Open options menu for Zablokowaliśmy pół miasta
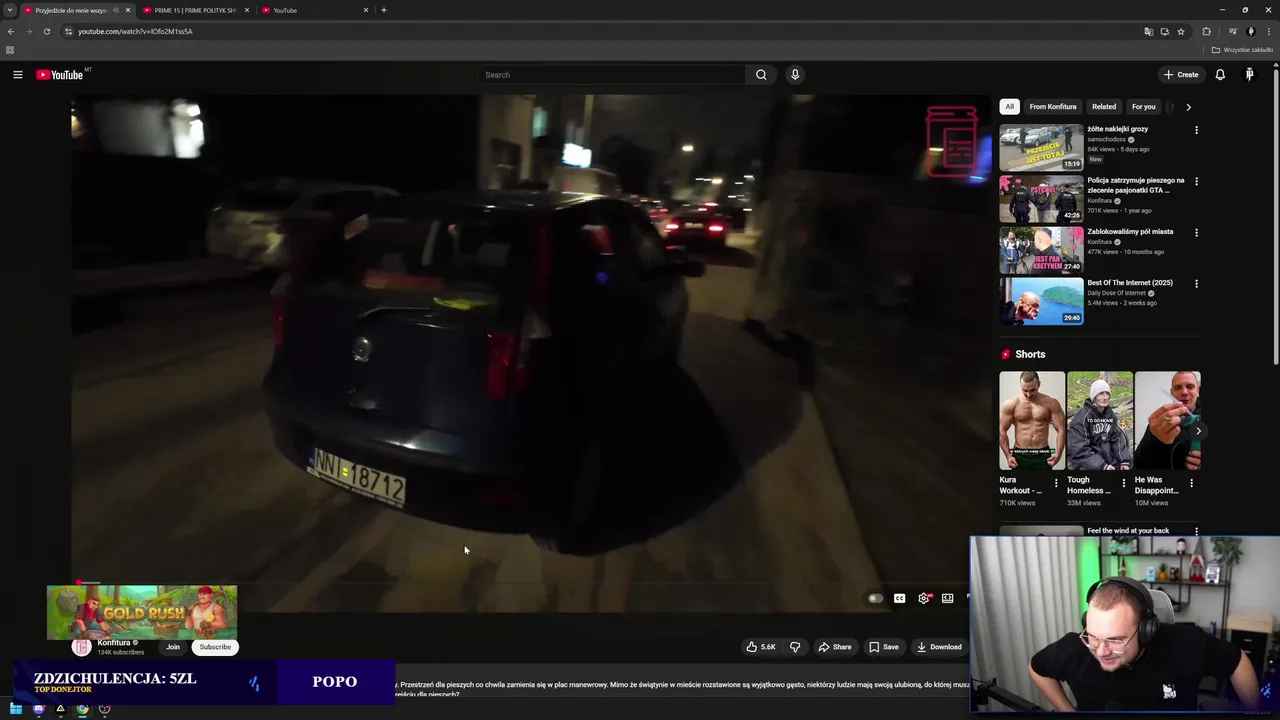This screenshot has width=1280, height=720. click(x=1196, y=233)
